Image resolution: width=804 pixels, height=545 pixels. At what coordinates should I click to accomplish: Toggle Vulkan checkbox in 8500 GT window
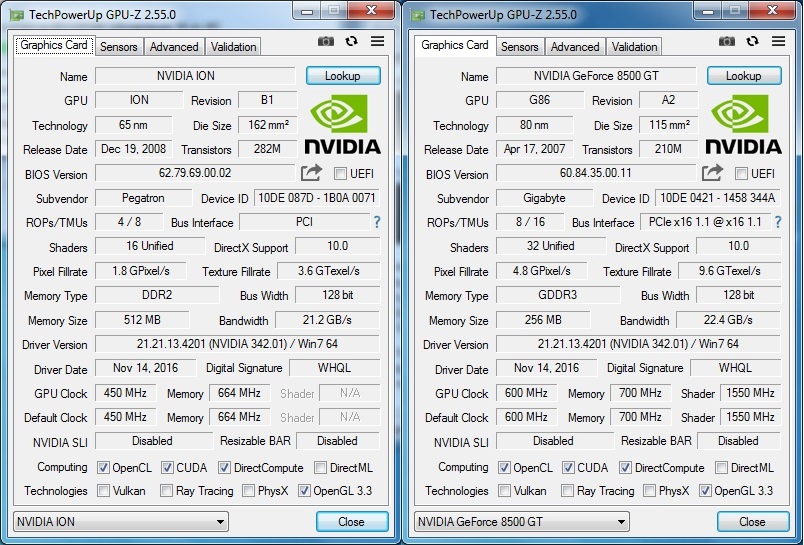click(505, 491)
